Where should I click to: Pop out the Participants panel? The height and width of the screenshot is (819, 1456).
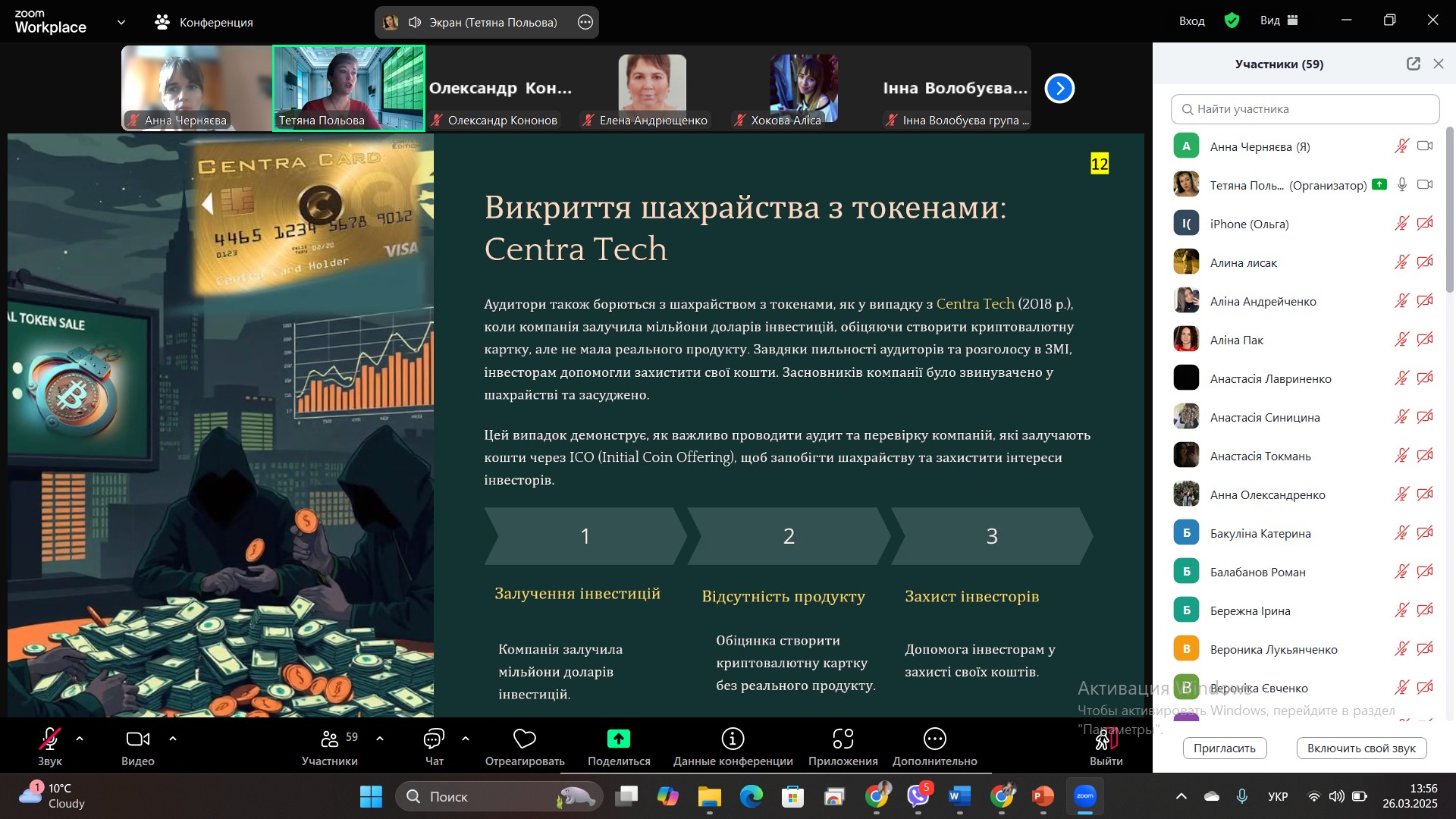[x=1413, y=64]
